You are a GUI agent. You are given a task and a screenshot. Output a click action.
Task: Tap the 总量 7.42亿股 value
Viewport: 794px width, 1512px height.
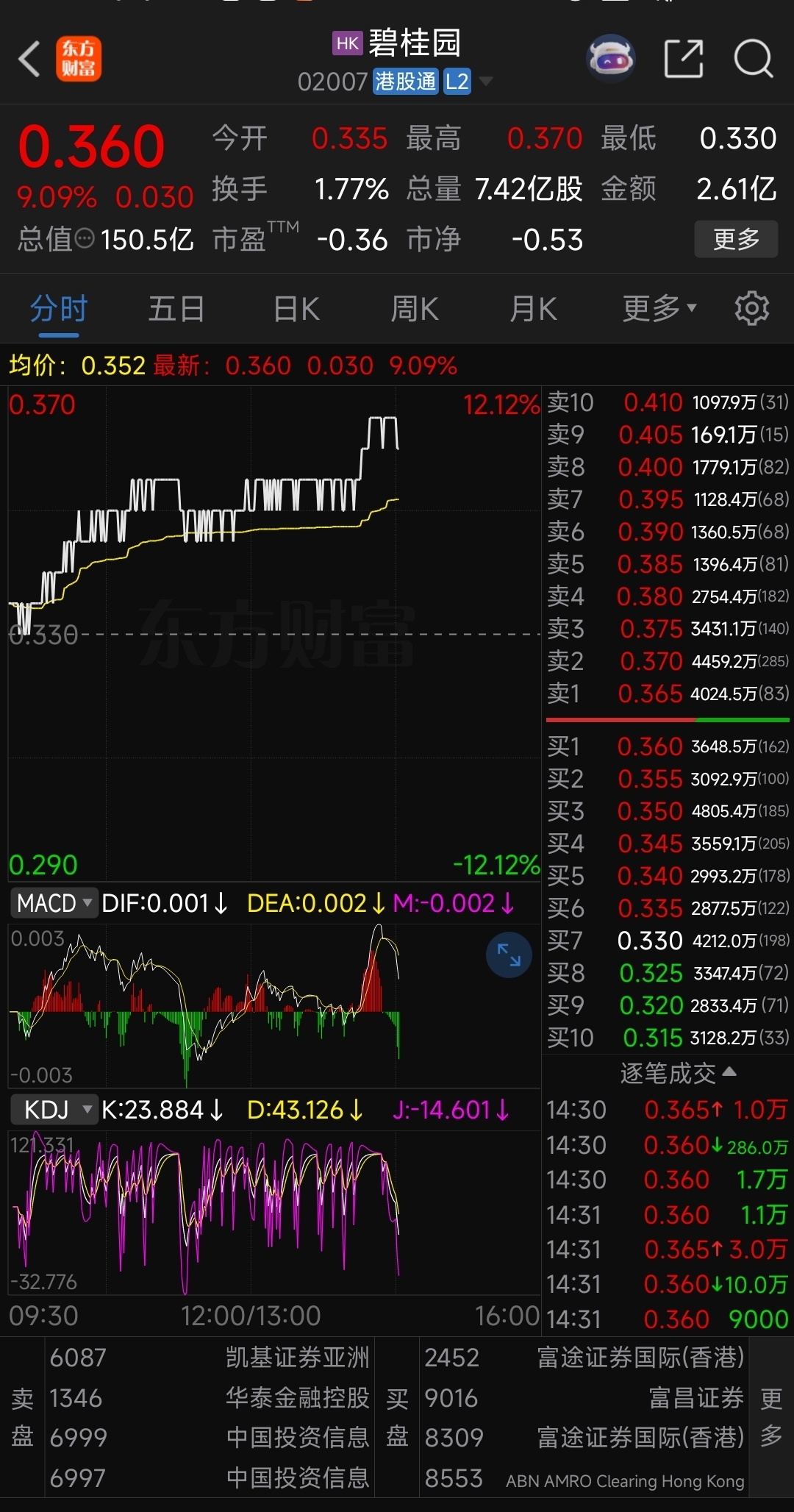(529, 189)
